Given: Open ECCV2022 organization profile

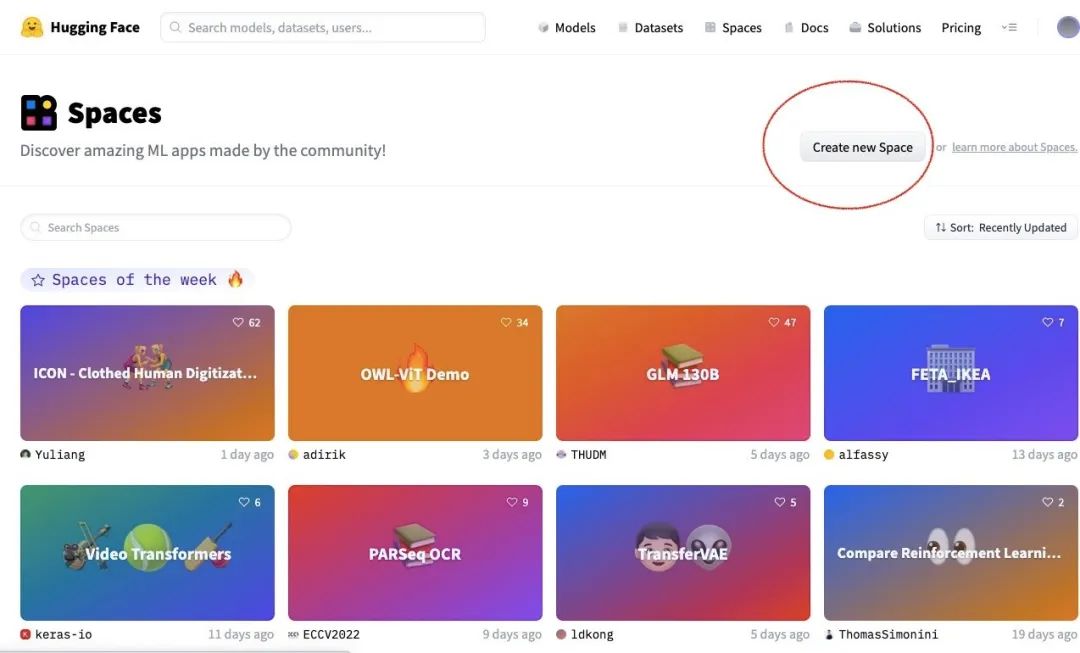Looking at the screenshot, I should (x=331, y=634).
